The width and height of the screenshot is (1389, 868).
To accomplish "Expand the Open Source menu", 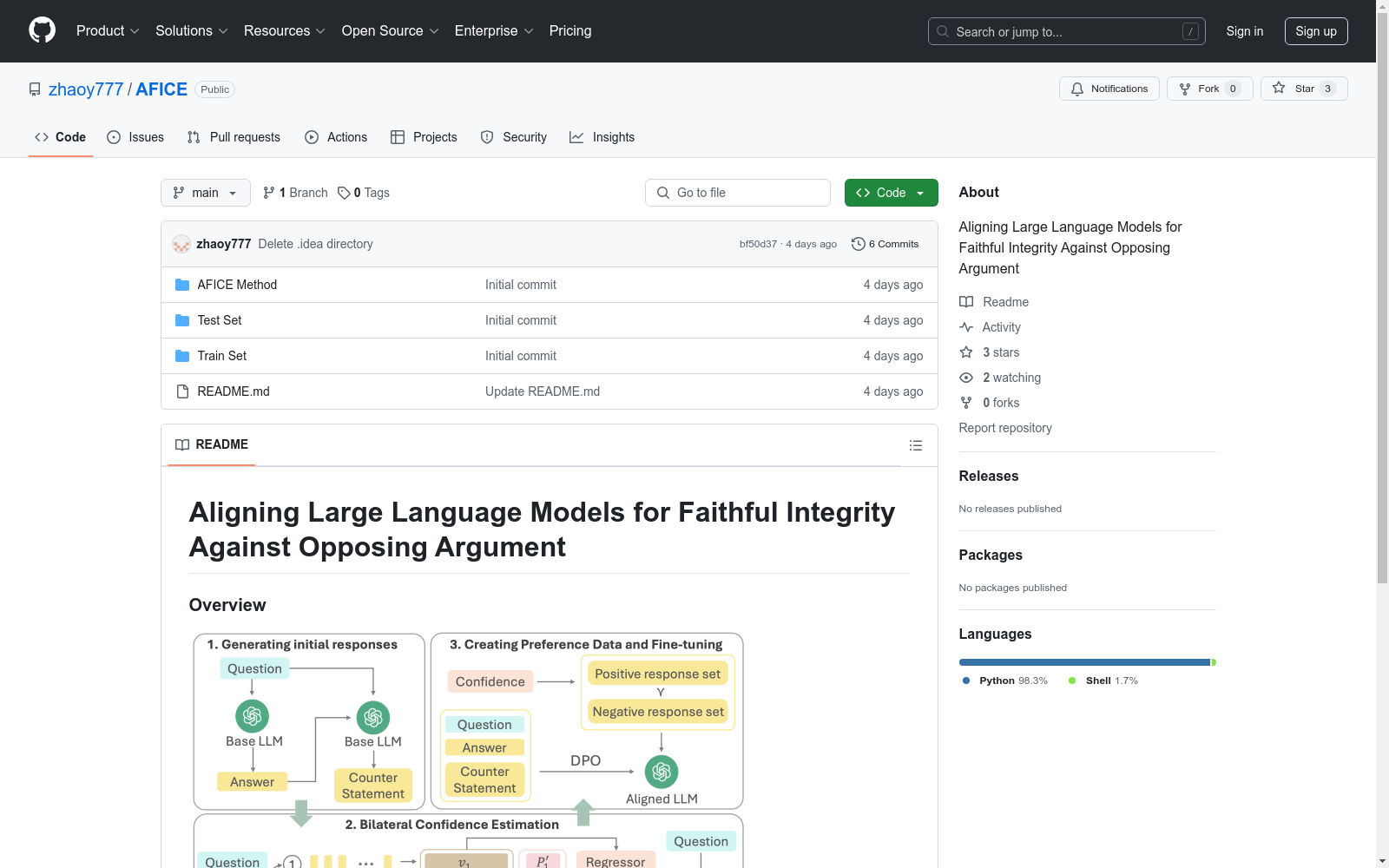I will 391,30.
